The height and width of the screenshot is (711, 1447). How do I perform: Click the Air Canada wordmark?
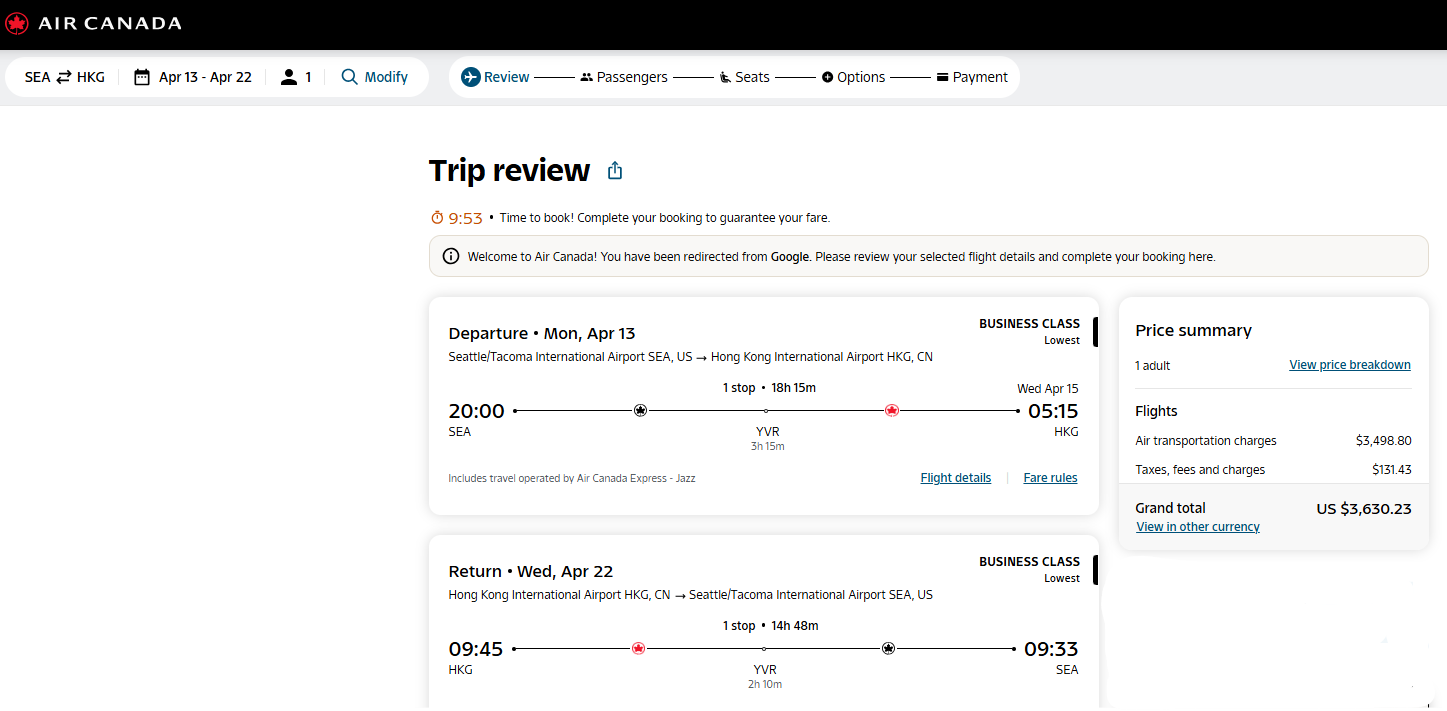tap(111, 23)
